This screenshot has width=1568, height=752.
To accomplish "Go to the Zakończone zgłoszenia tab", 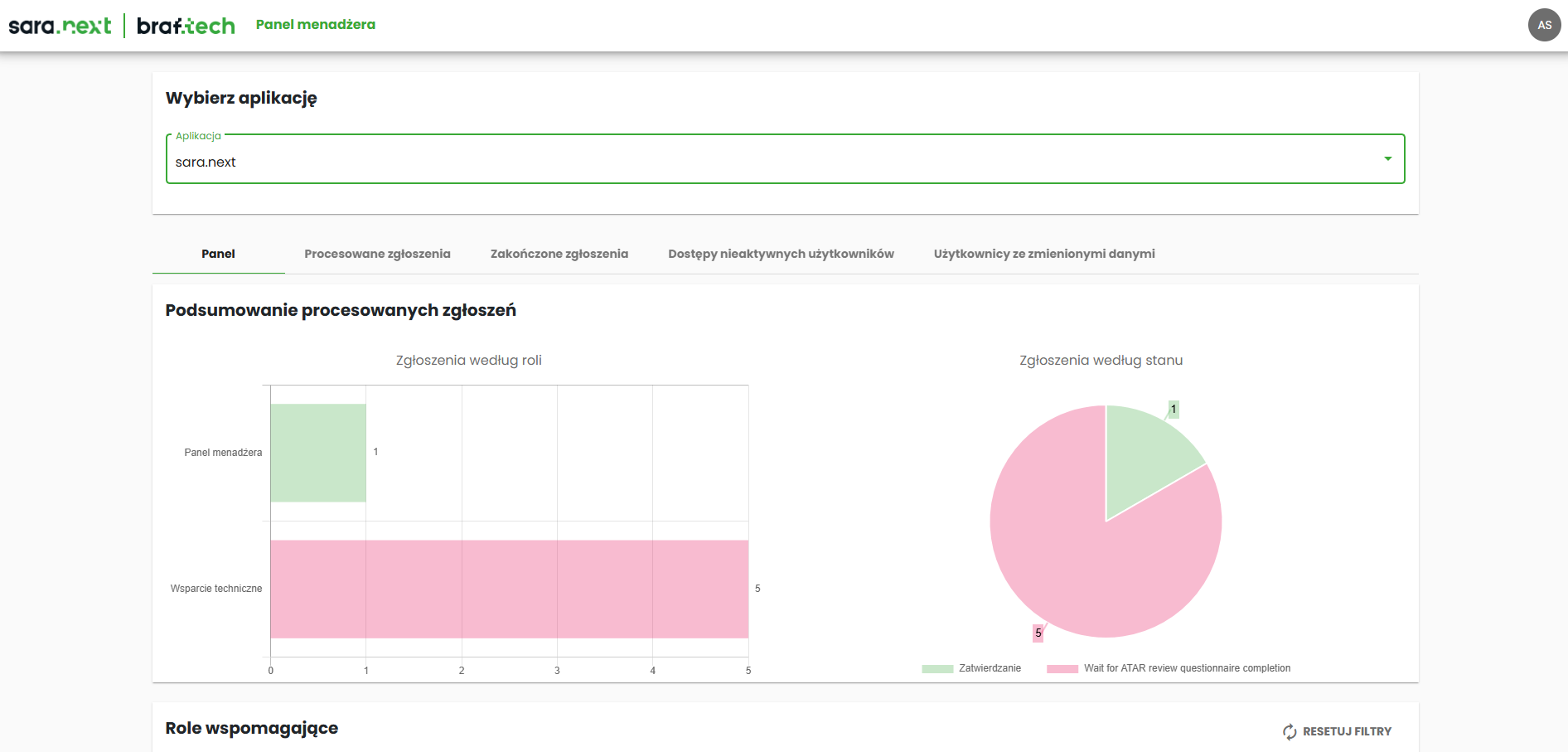I will [559, 254].
